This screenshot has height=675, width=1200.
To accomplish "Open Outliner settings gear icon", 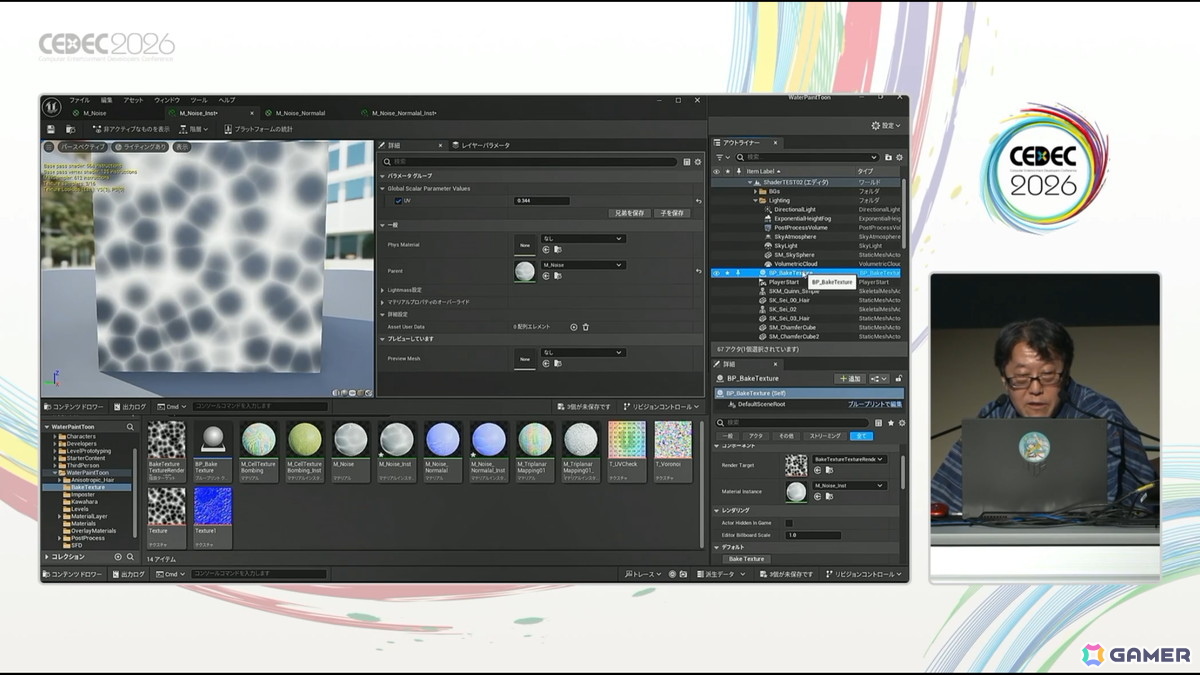I will (899, 157).
